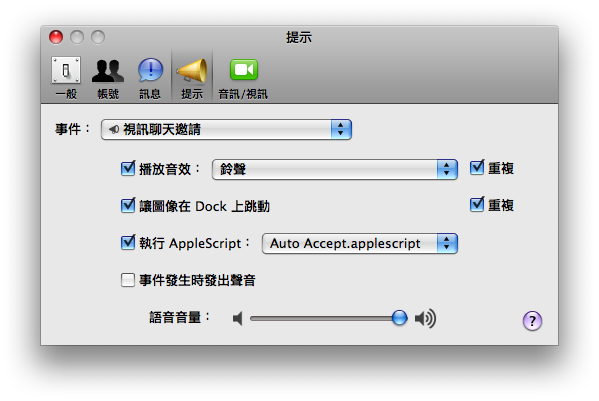Toggle 重複 checkbox beside the 鈴聲 sound

477,168
